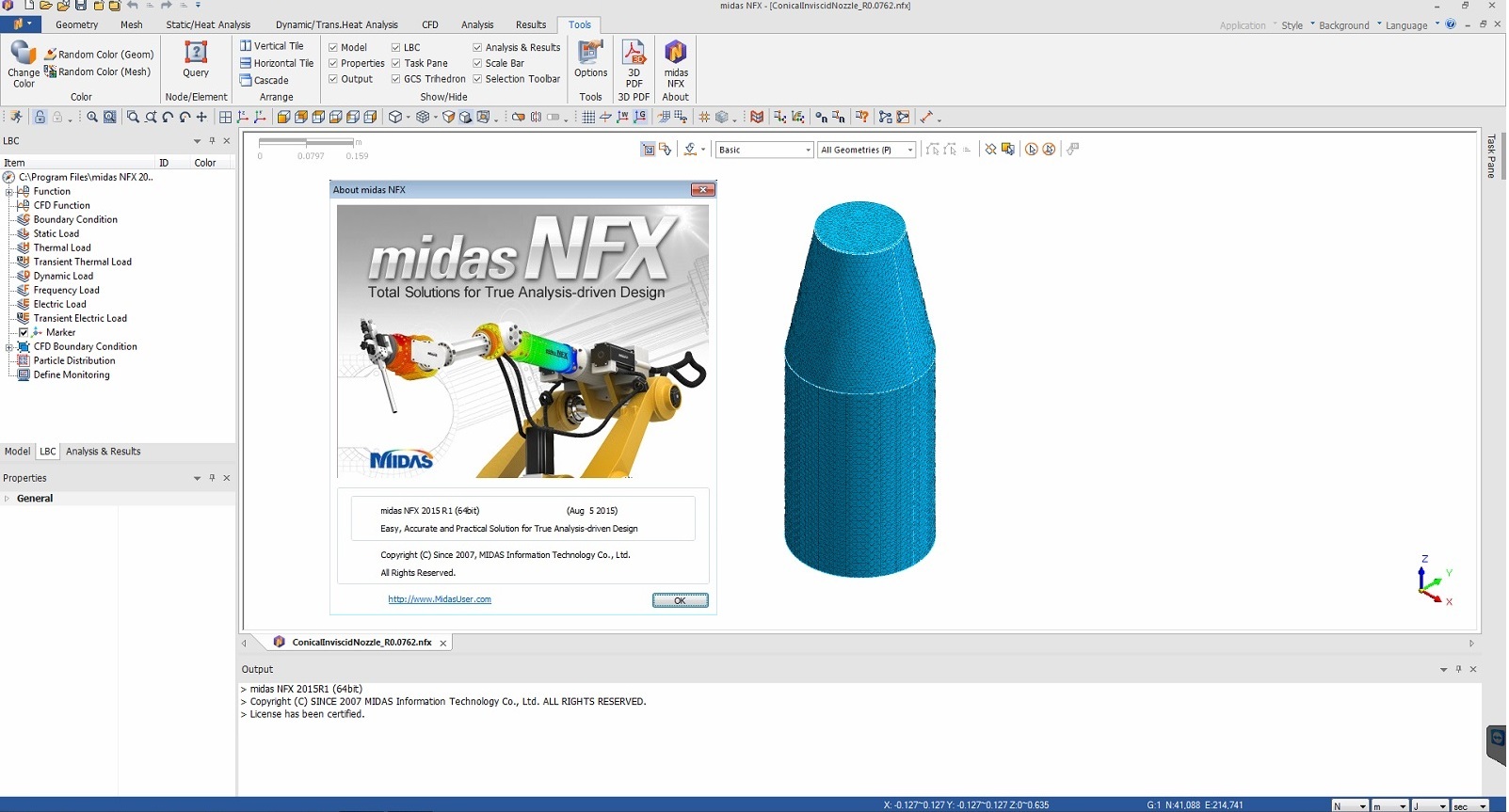The width and height of the screenshot is (1509, 812).
Task: Open the Geometry ribbon tab
Action: (x=76, y=24)
